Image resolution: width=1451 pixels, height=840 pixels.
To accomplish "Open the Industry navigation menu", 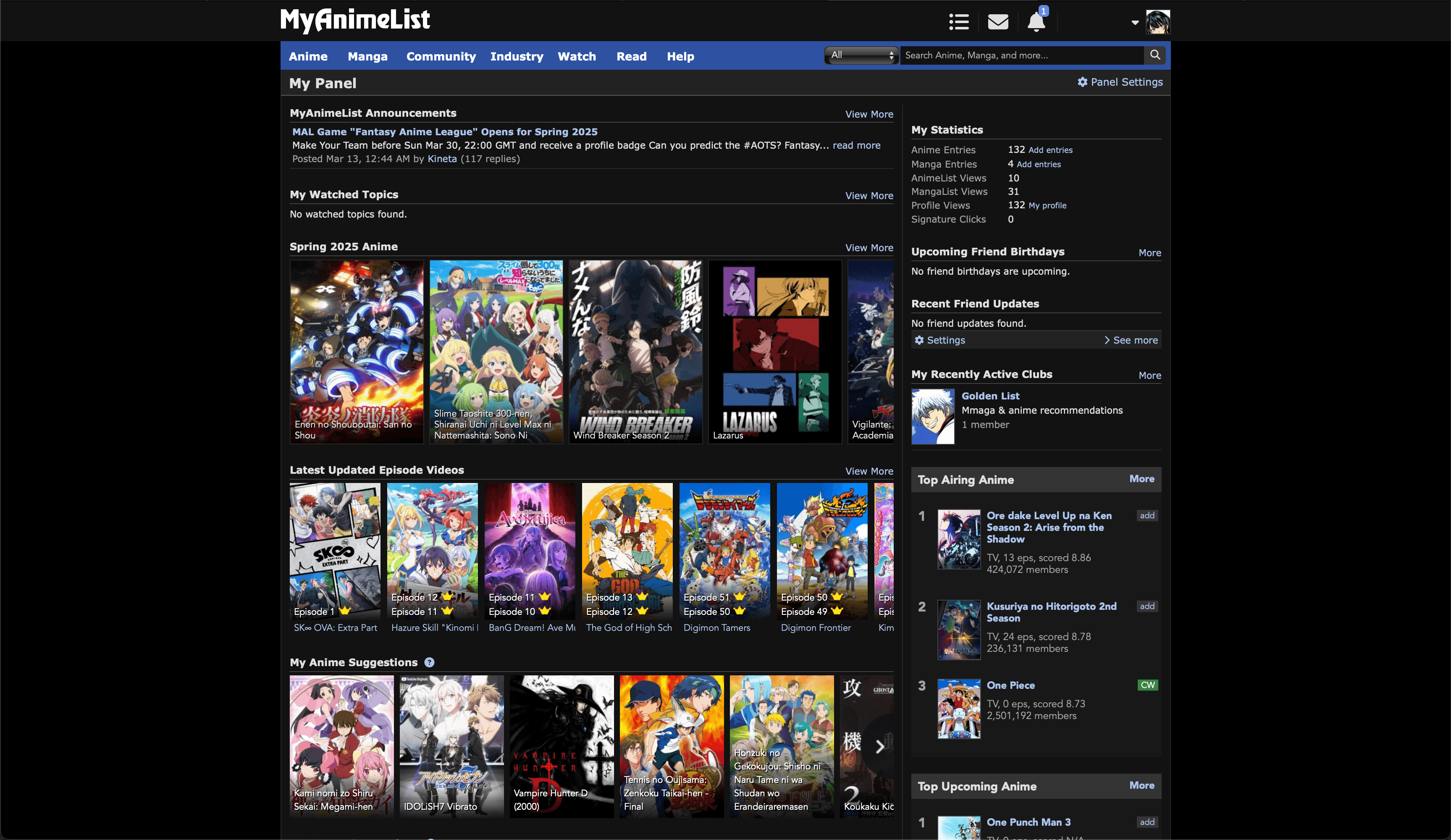I will tap(517, 56).
